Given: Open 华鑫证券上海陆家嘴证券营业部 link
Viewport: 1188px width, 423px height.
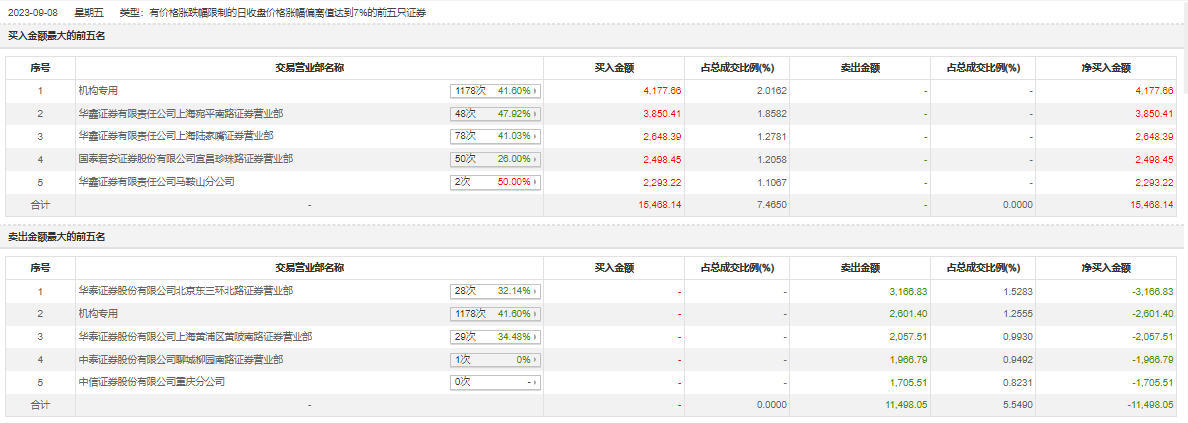Looking at the screenshot, I should point(176,136).
